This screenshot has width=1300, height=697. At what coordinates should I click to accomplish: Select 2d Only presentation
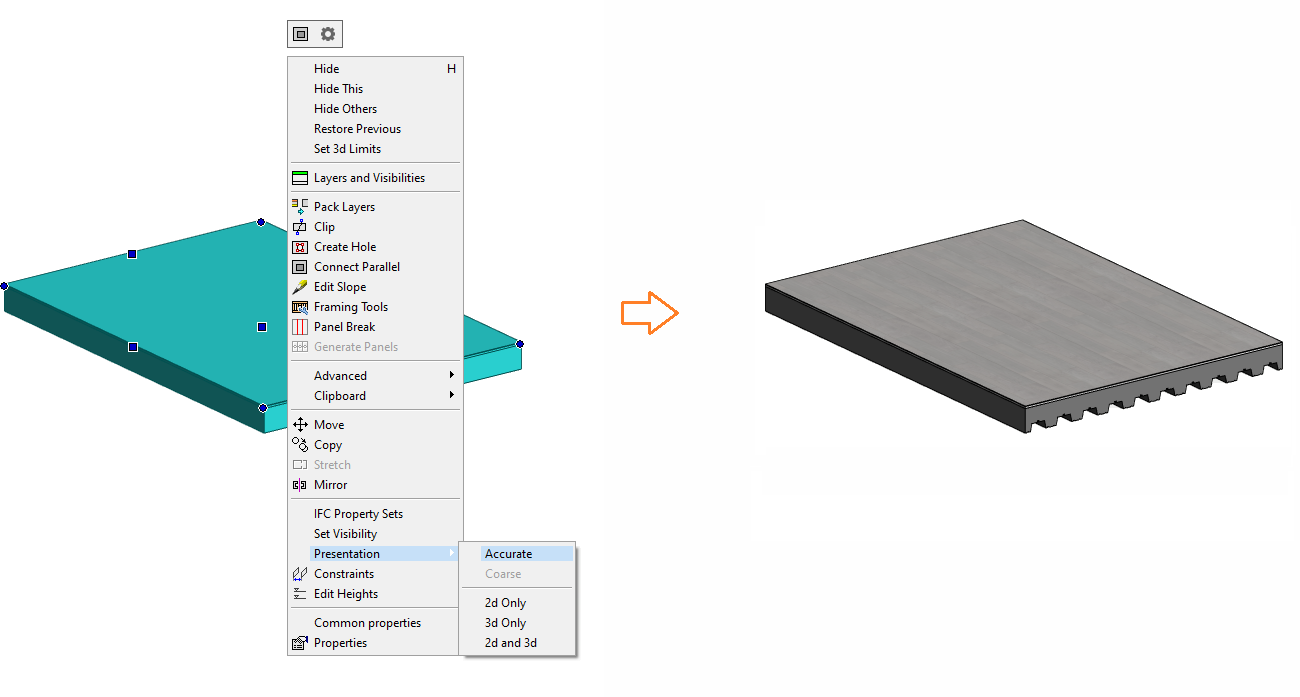tap(505, 603)
